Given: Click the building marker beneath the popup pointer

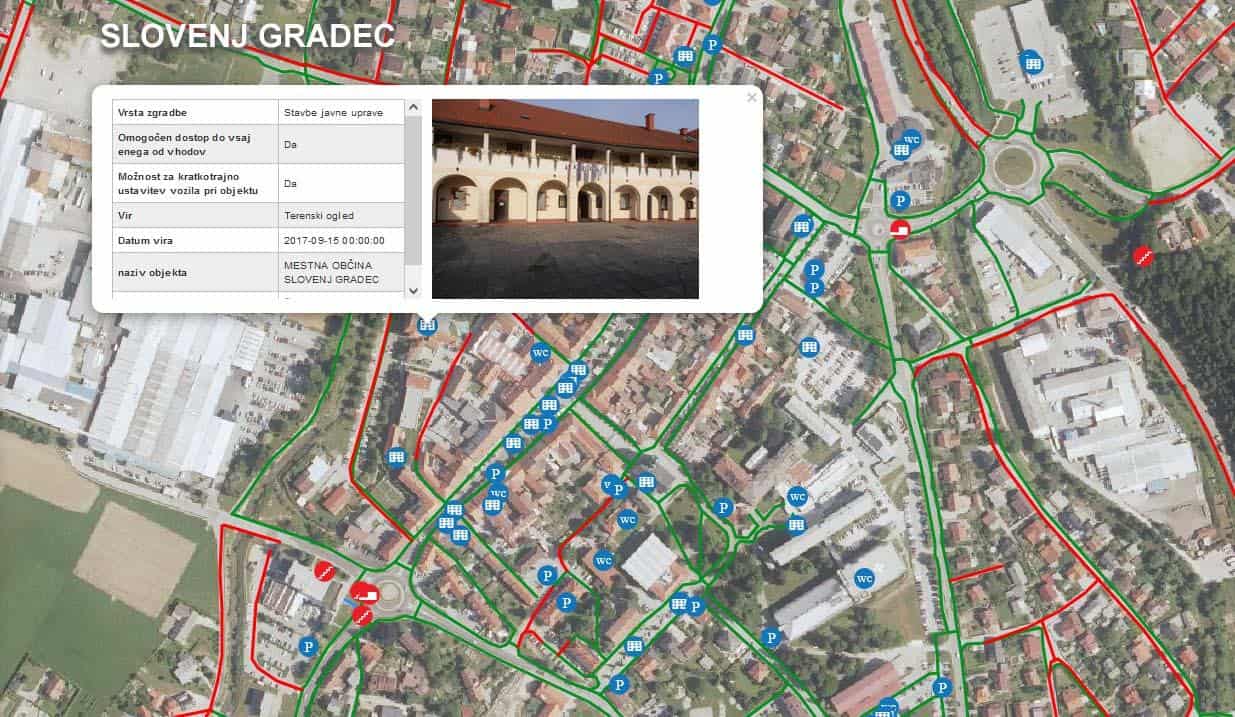Looking at the screenshot, I should tap(428, 325).
